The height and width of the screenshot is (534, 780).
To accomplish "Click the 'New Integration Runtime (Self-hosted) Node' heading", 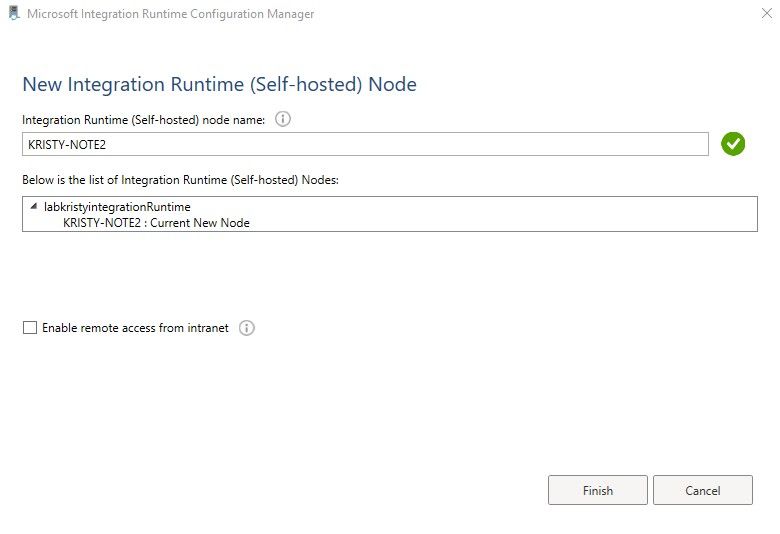I will (x=219, y=84).
